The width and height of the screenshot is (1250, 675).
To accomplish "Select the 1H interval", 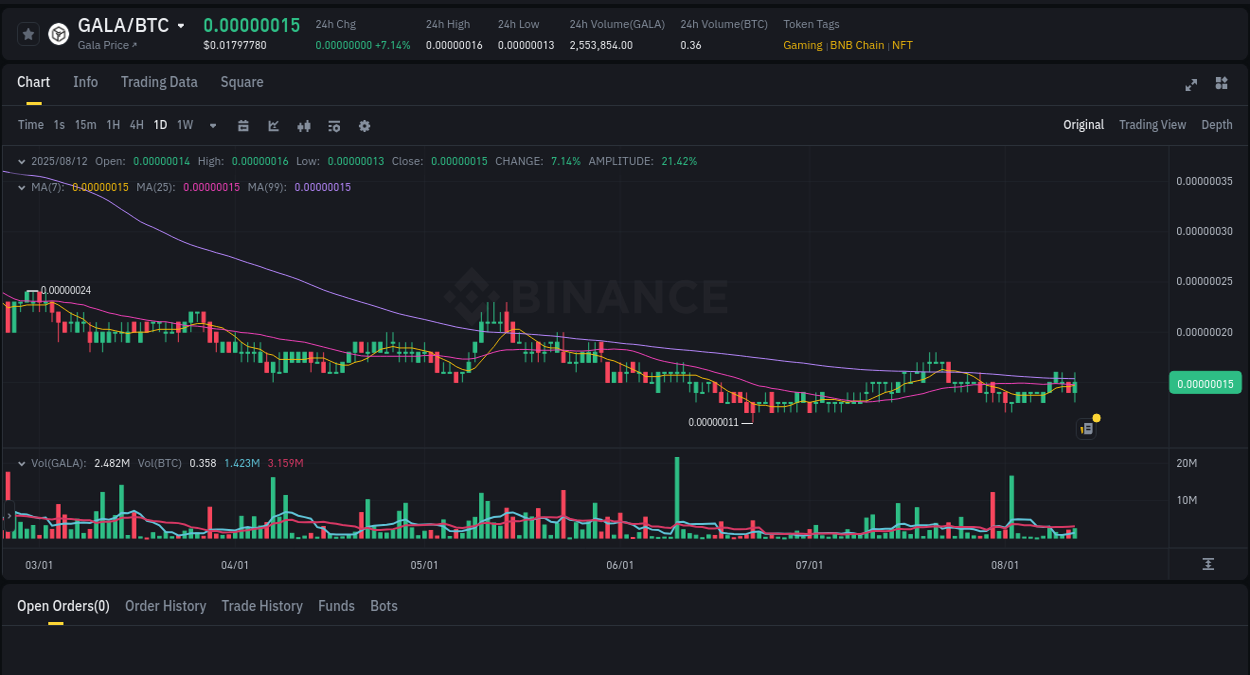I will (x=113, y=125).
